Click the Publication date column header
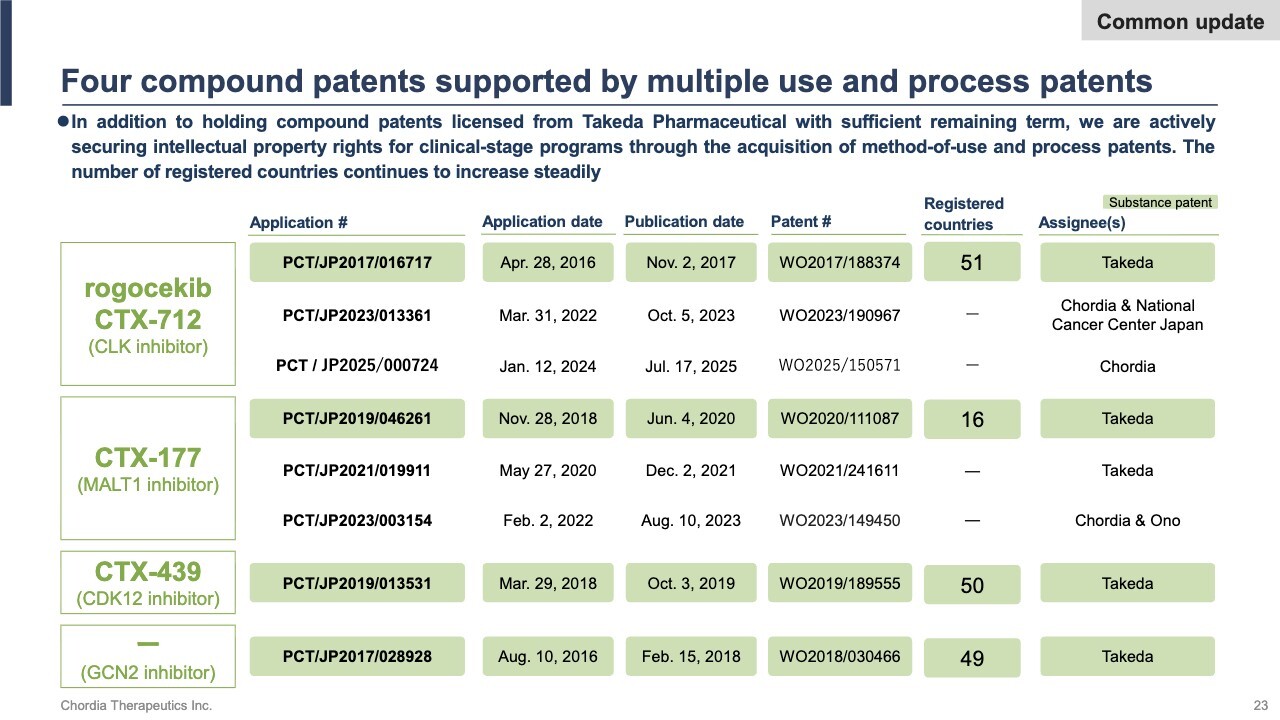This screenshot has height=720, width=1280. click(x=684, y=221)
